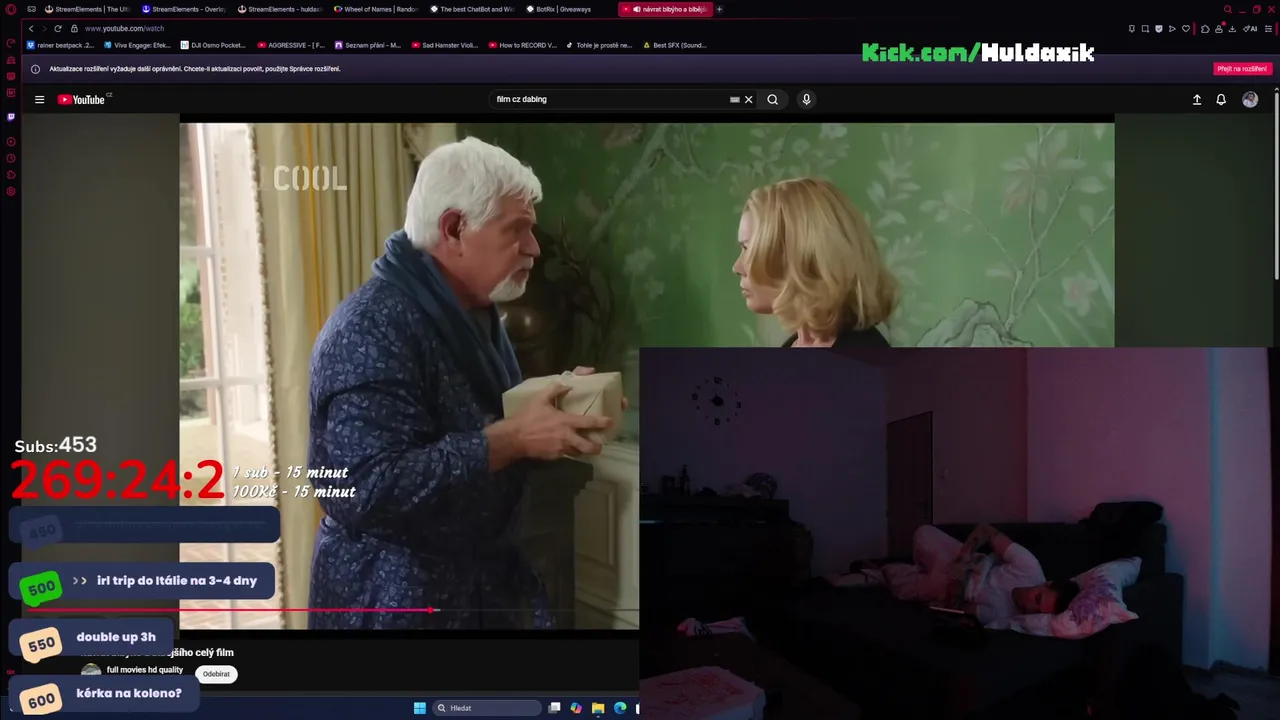Click the info icon in the extension notice

coord(36,69)
